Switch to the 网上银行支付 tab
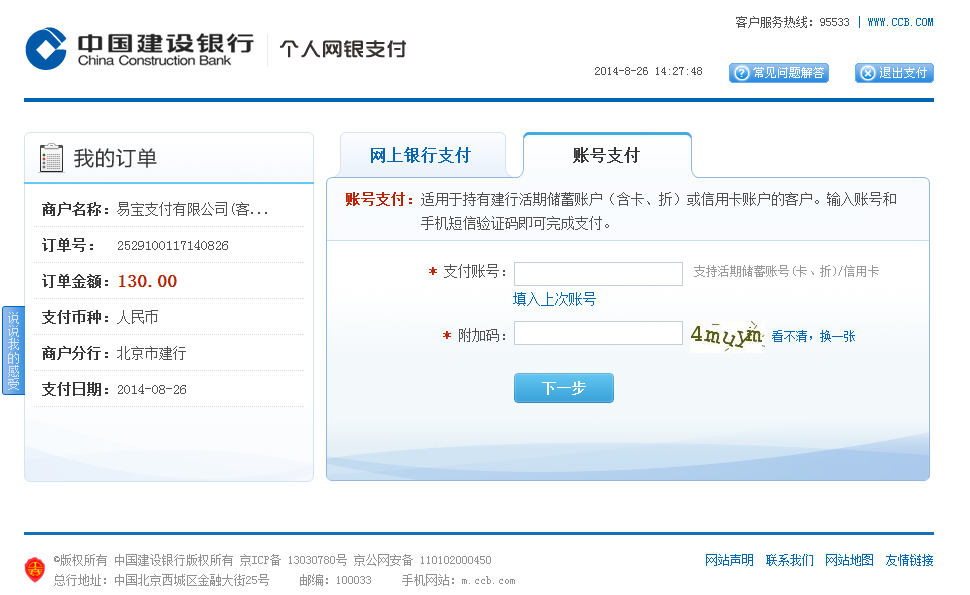This screenshot has width=970, height=595. [420, 156]
